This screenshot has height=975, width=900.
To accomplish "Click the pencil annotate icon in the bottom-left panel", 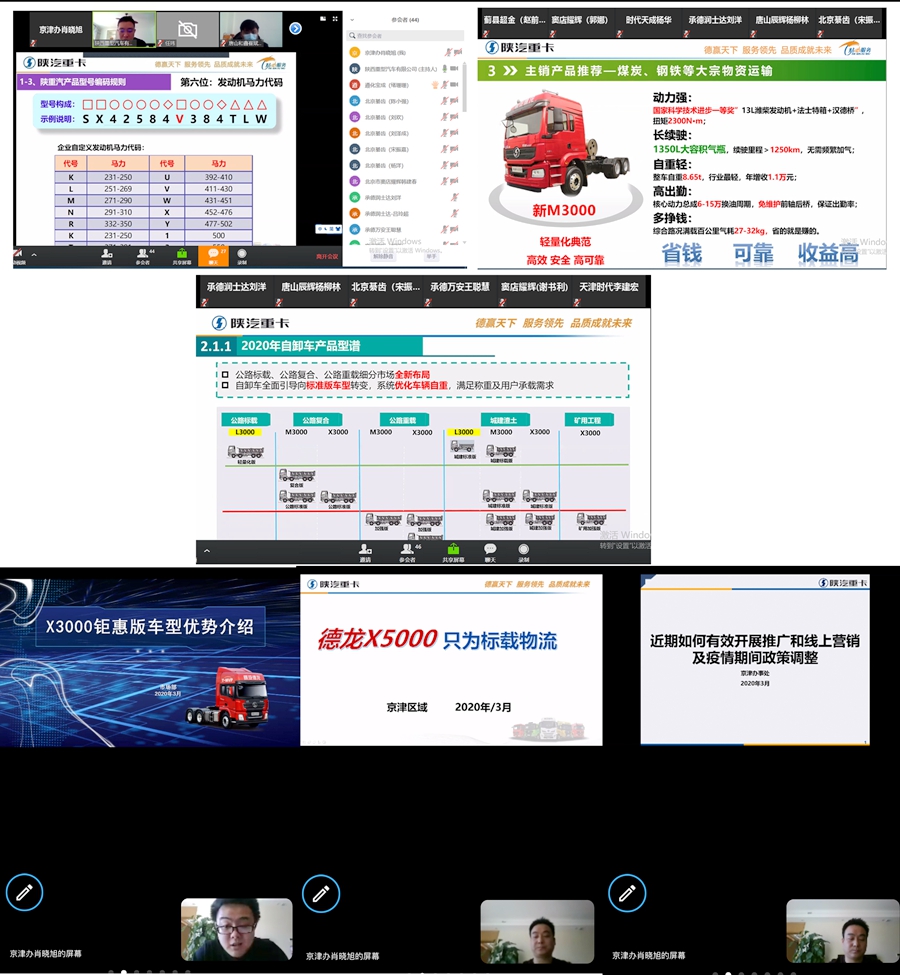I will pos(24,892).
